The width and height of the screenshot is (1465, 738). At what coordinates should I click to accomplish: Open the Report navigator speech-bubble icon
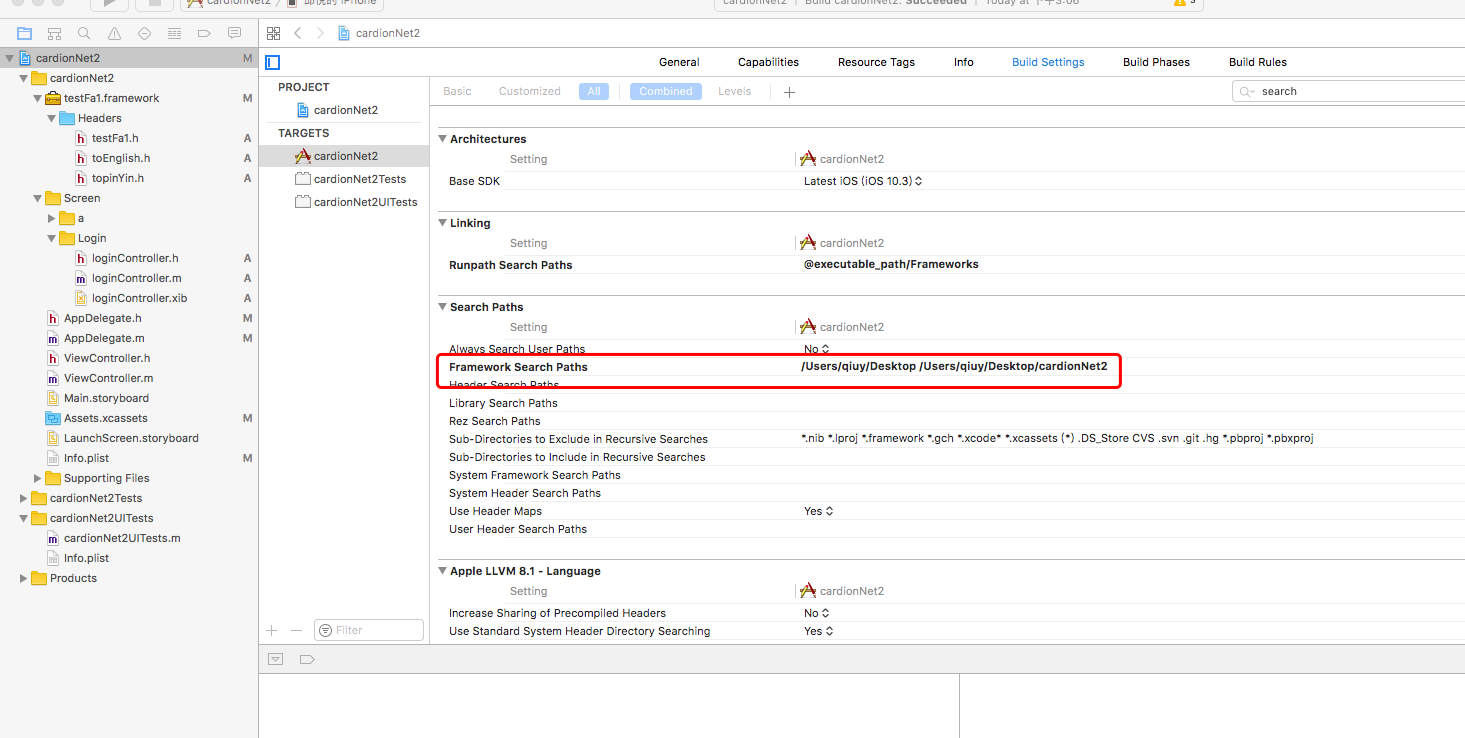[x=234, y=33]
